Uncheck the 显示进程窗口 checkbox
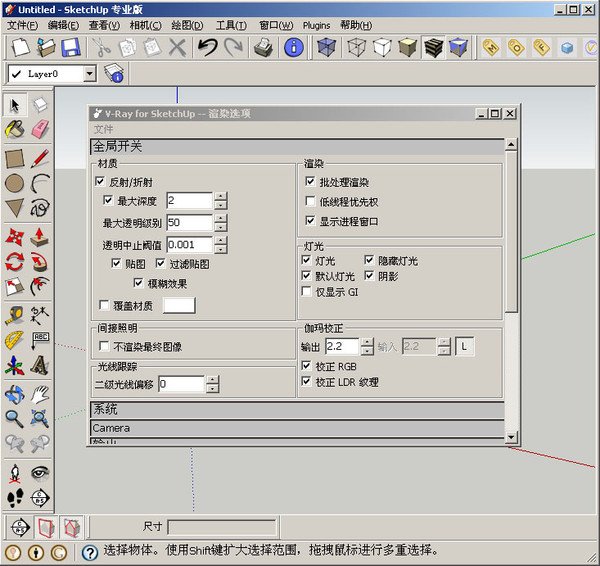600x566 pixels. (310, 221)
